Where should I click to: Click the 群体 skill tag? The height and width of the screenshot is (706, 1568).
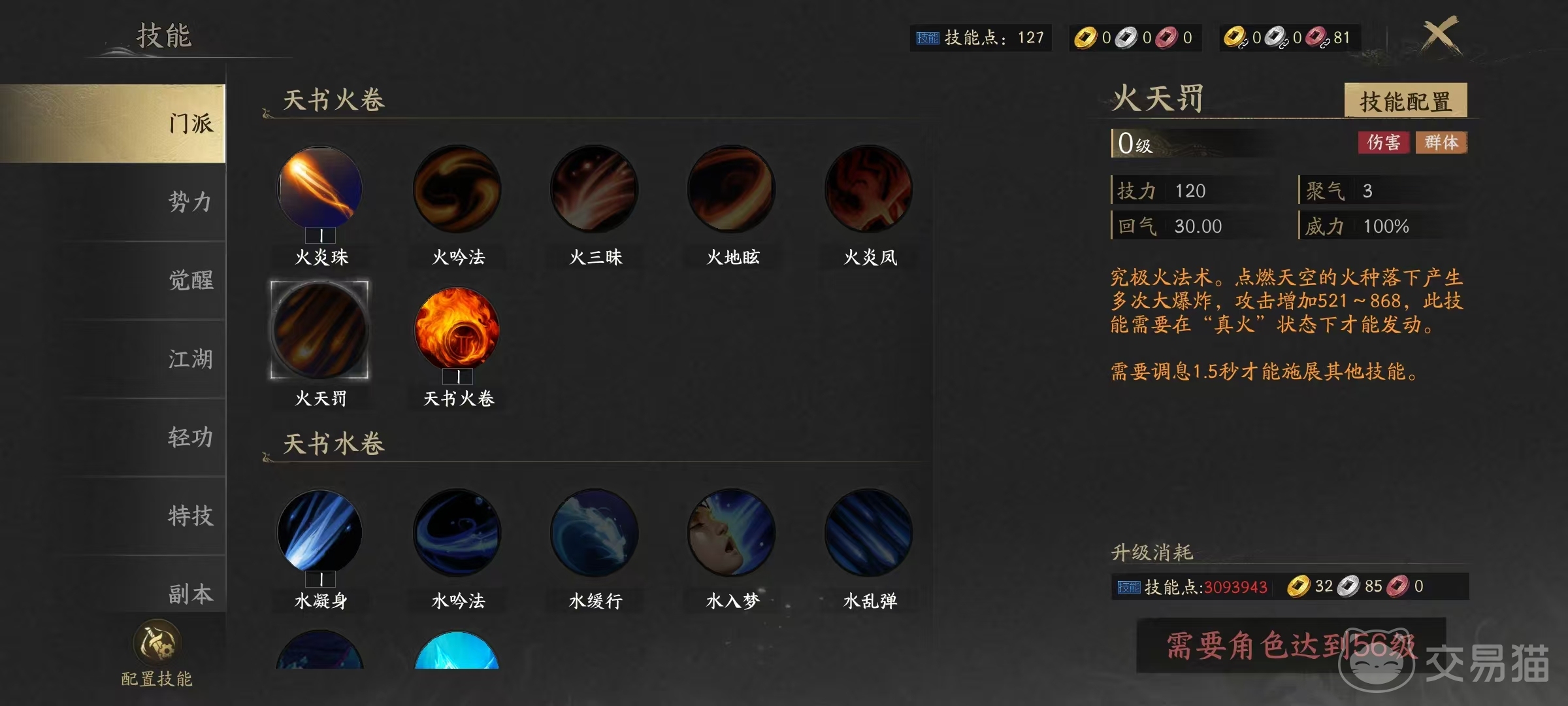pos(1441,142)
